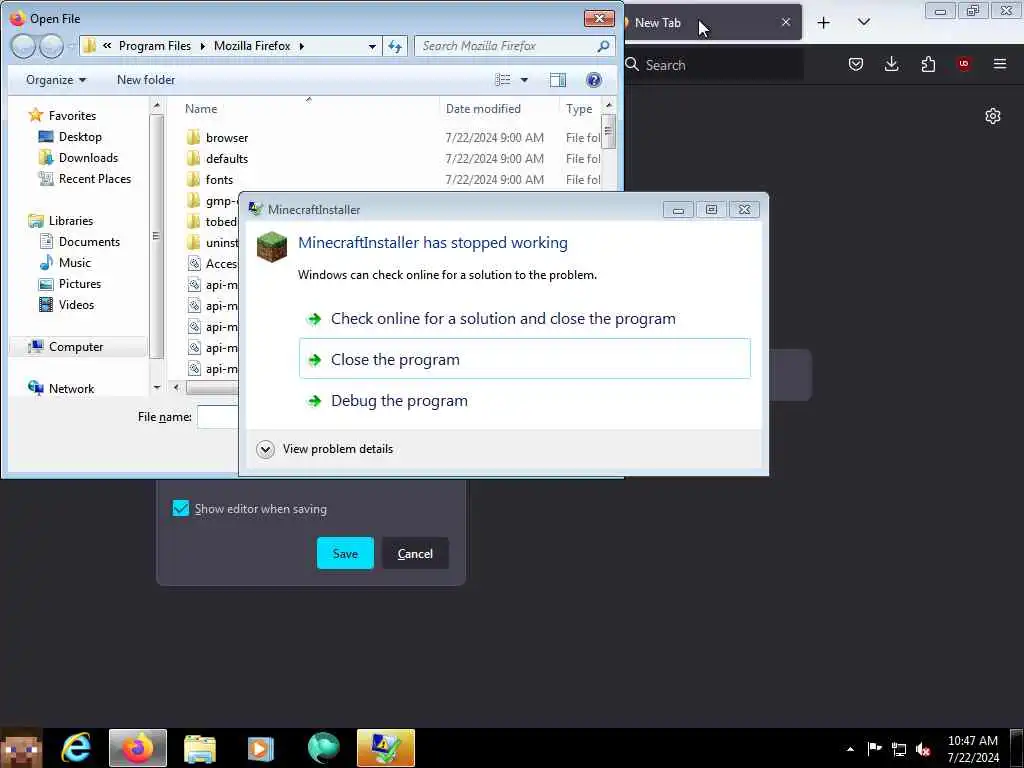
Task: Open Recent Places in navigation pane
Action: point(95,178)
